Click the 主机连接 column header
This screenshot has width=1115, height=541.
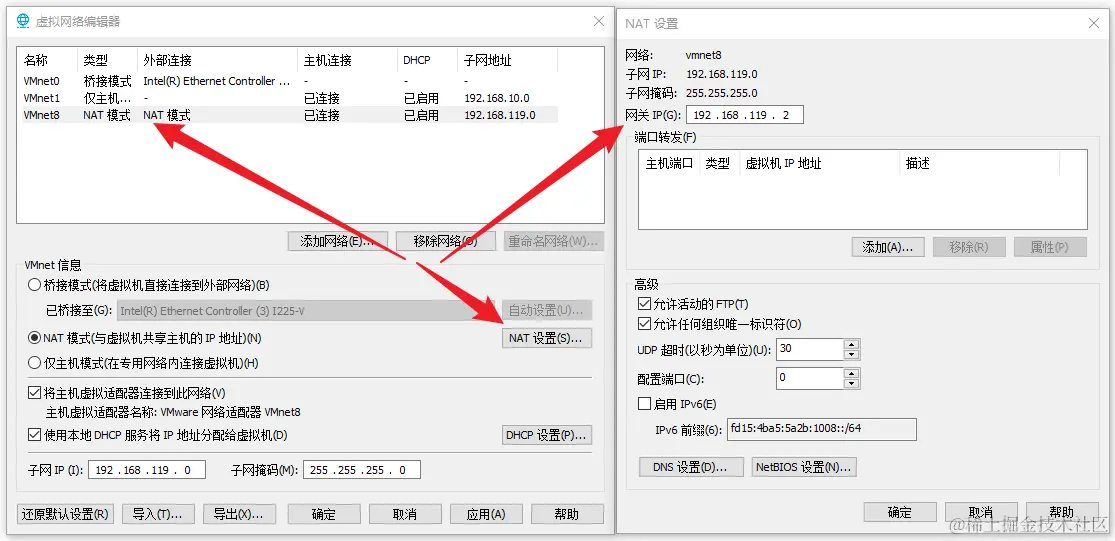click(347, 60)
